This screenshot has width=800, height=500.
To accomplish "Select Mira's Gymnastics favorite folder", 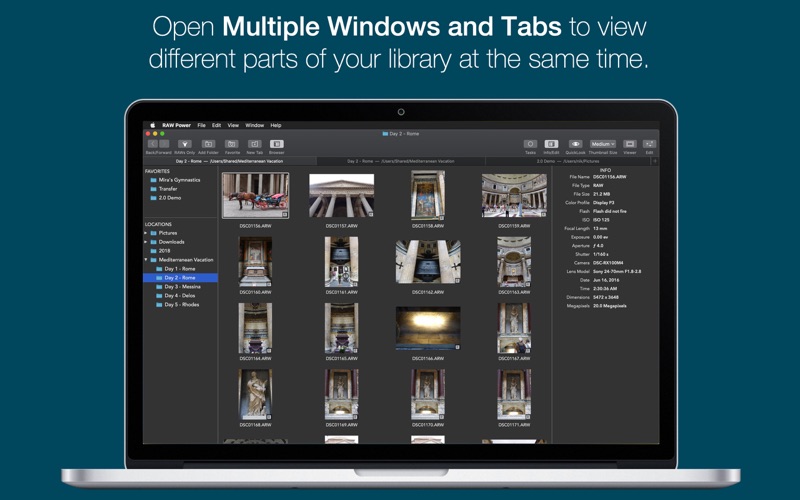I will 179,180.
